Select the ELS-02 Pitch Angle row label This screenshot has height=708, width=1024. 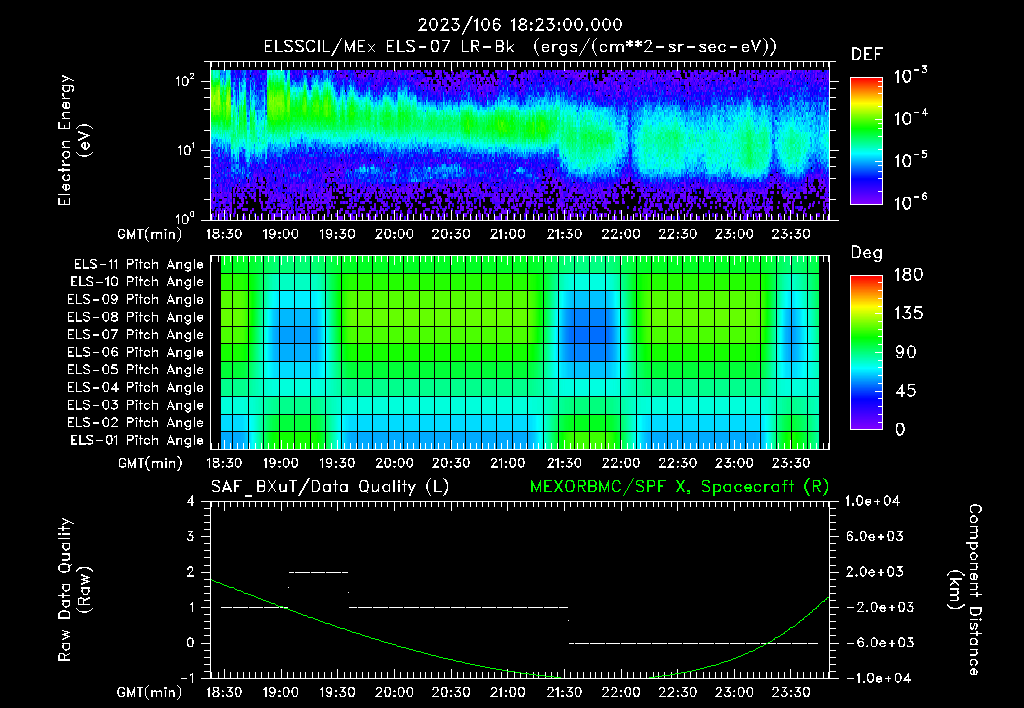click(136, 423)
